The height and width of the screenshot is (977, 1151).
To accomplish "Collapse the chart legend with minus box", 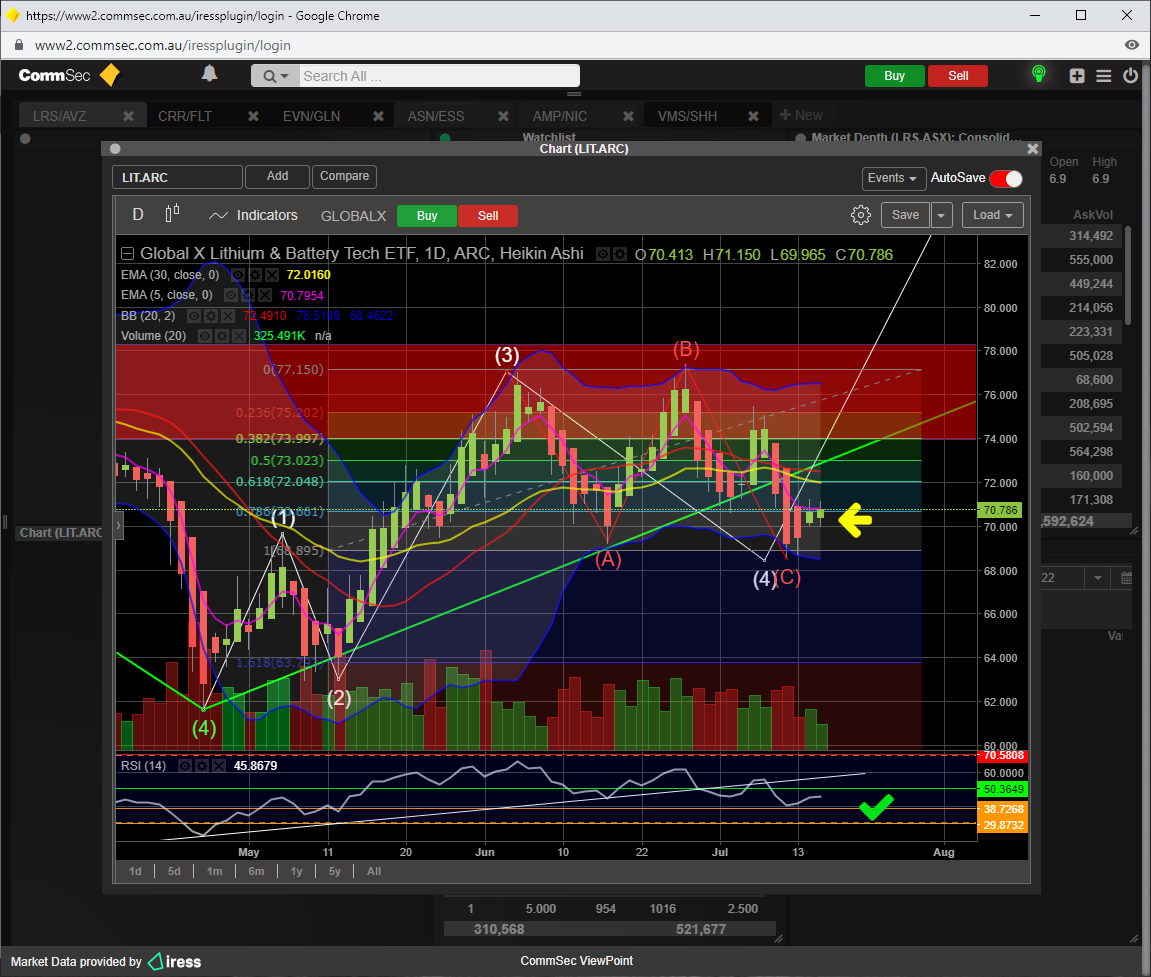I will click(x=127, y=254).
